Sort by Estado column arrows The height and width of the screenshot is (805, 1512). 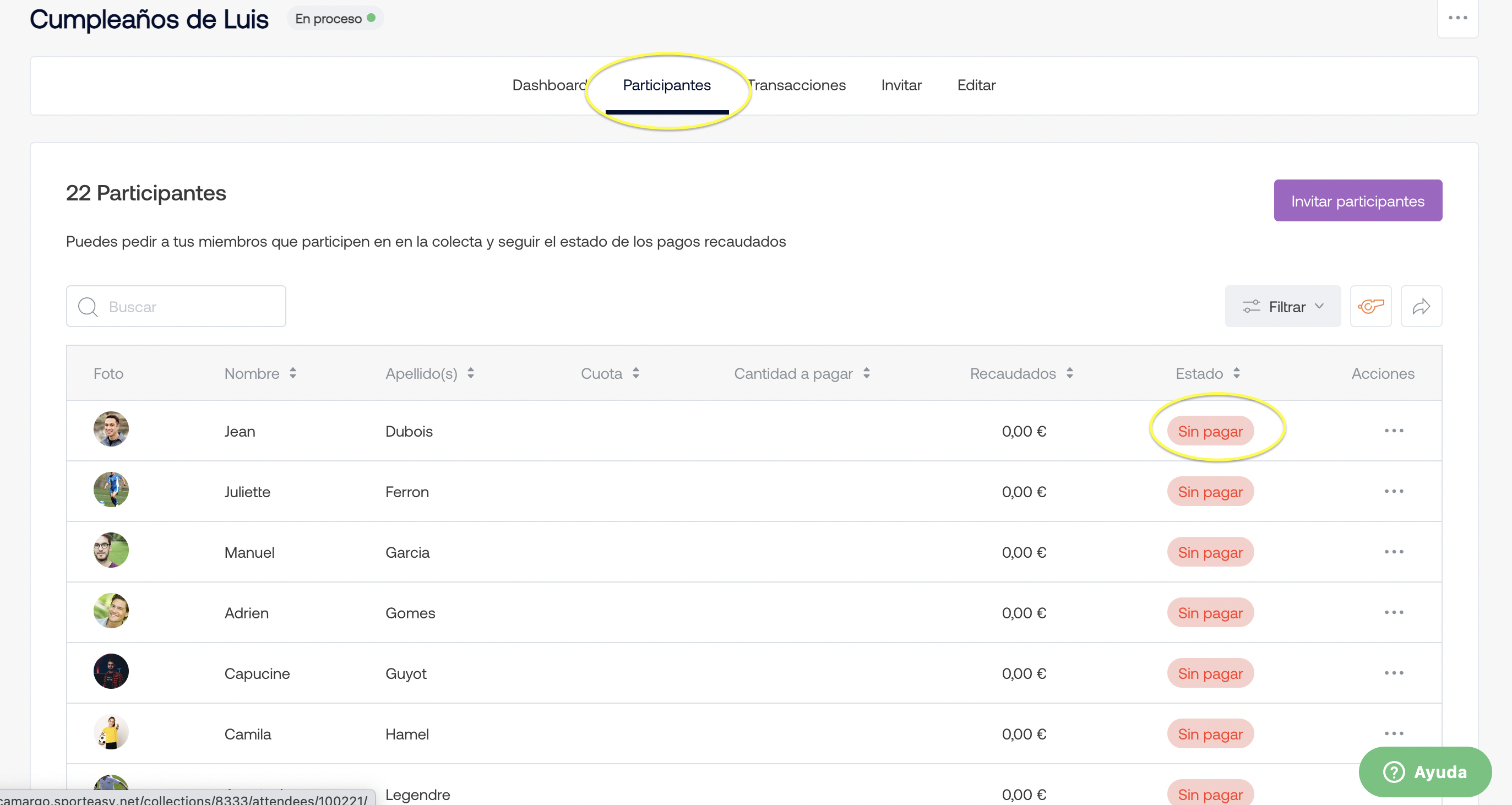[x=1236, y=373]
